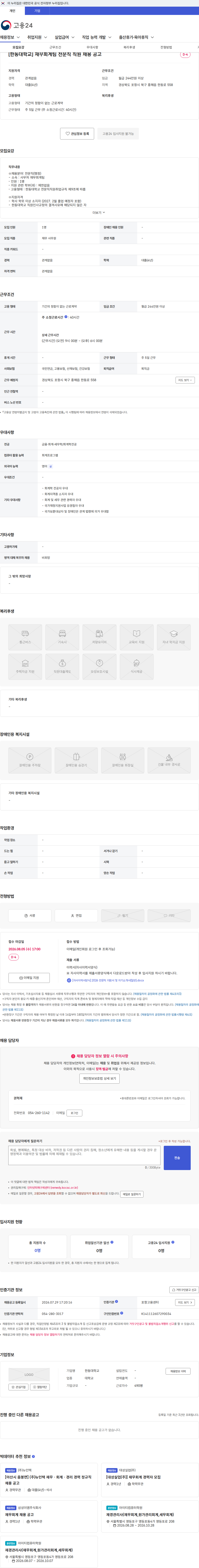The width and height of the screenshot is (199, 1568).
Task: Go to the 근무조건 section tab
Action: [x=55, y=47]
